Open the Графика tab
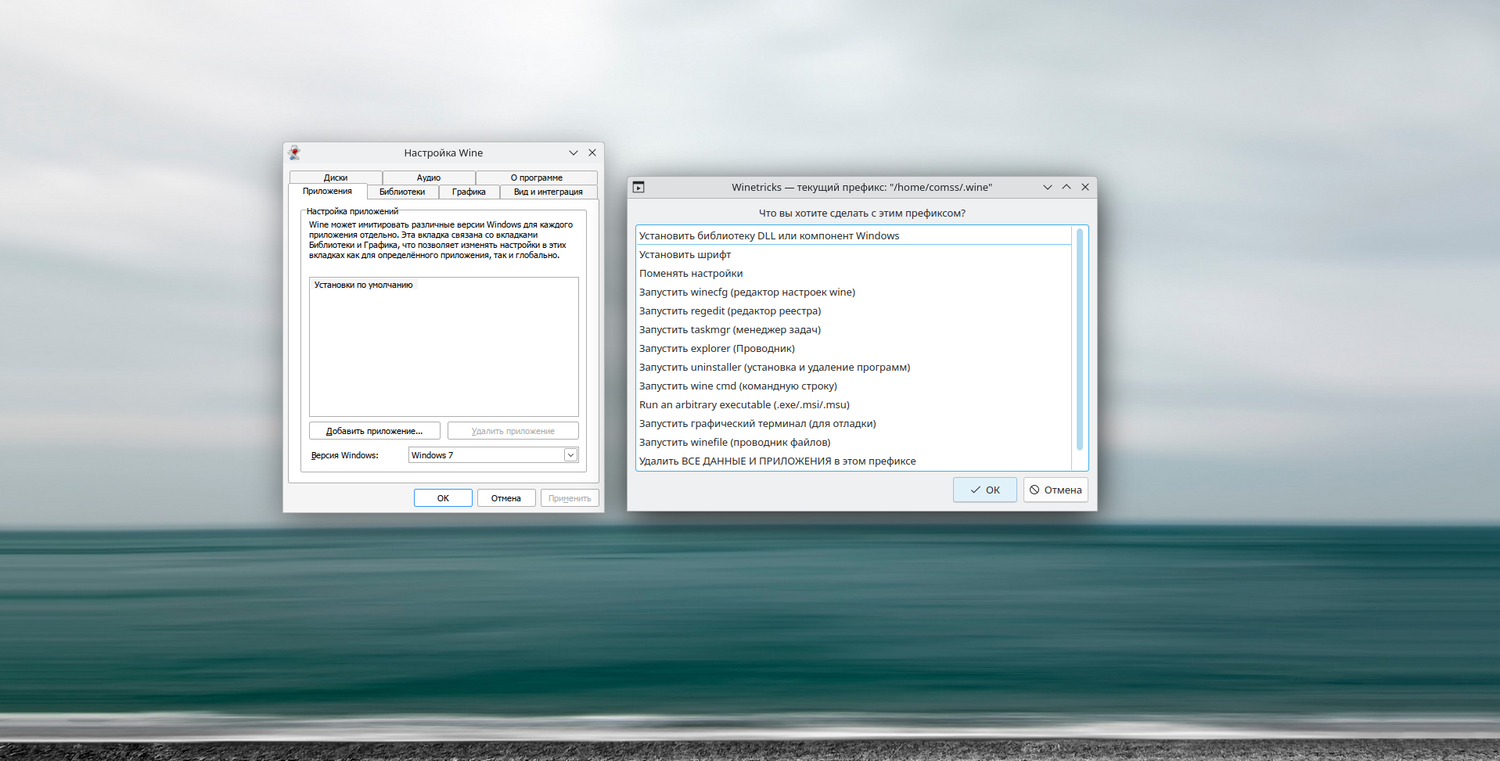The image size is (1500, 761). tap(469, 192)
